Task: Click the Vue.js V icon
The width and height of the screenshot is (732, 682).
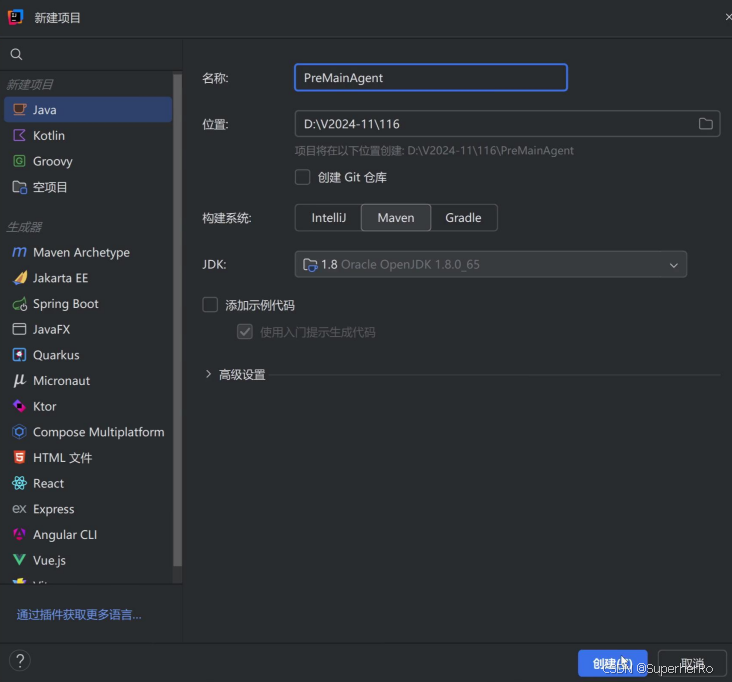Action: [x=19, y=560]
